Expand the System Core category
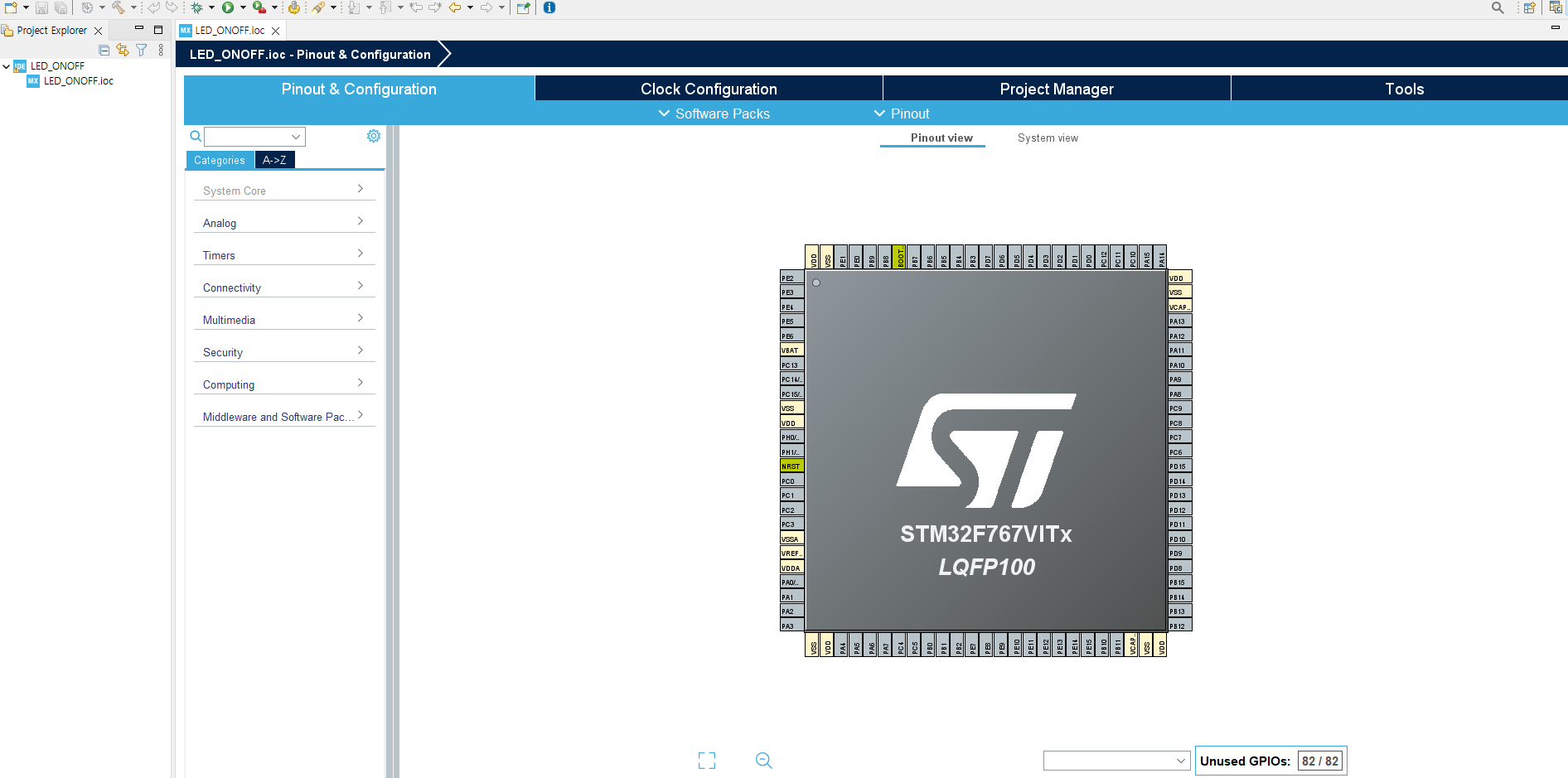The image size is (1568, 778). pos(284,190)
